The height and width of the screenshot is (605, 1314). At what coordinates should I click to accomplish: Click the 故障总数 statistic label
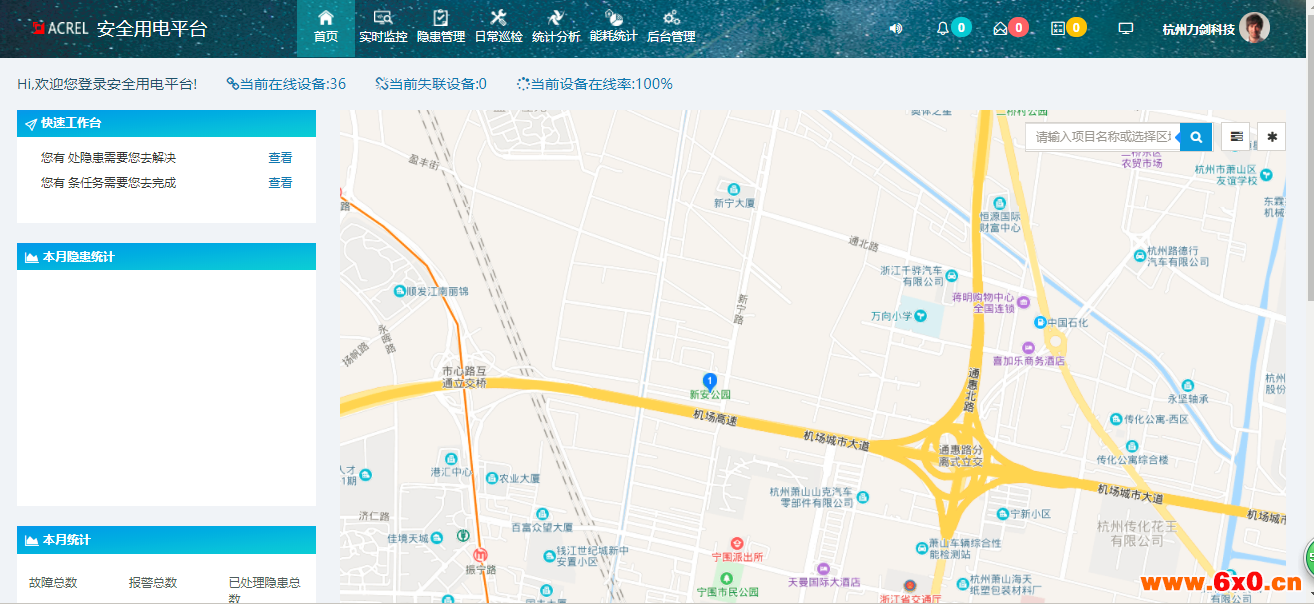click(53, 582)
